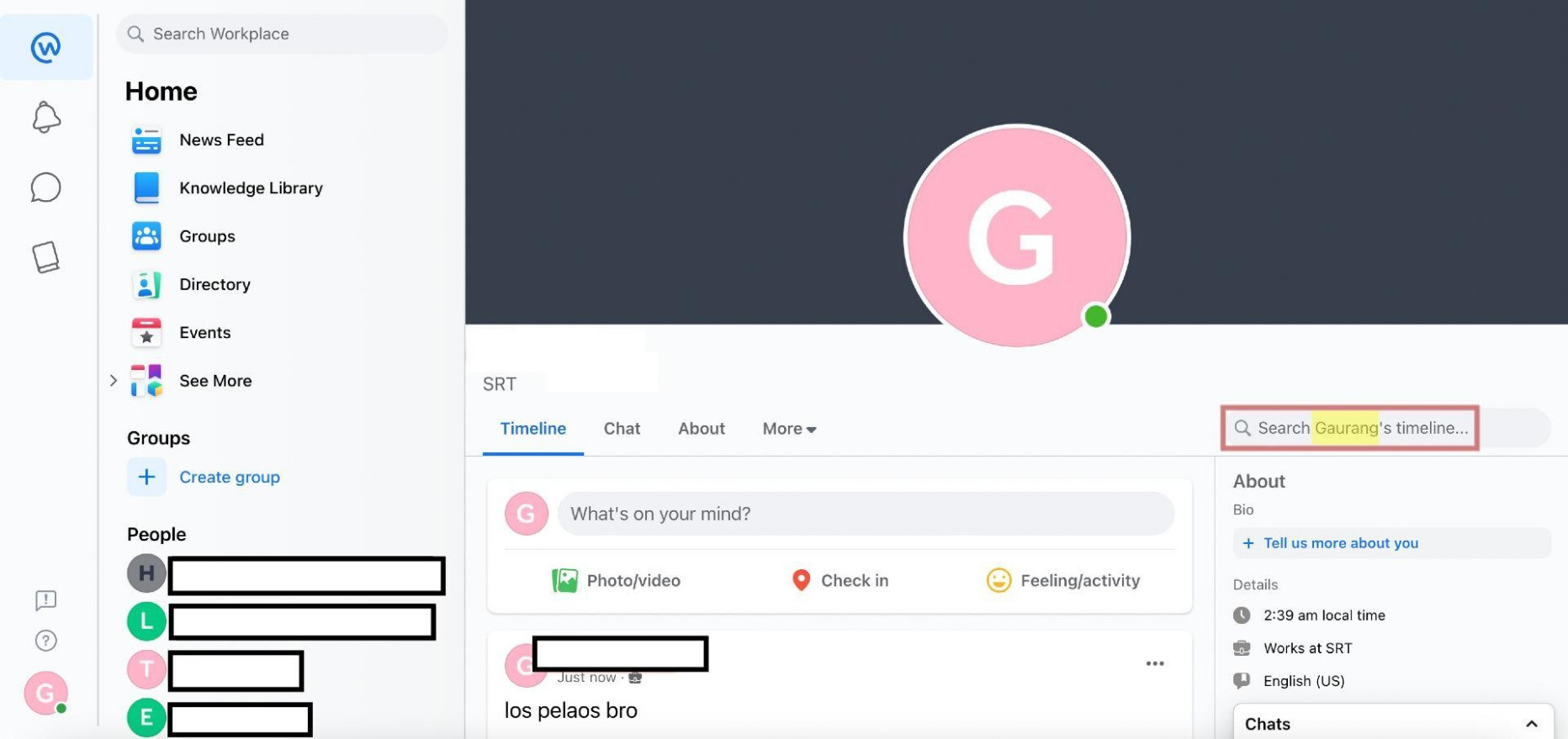Switch to the Chat tab
This screenshot has width=1568, height=739.
tap(622, 429)
